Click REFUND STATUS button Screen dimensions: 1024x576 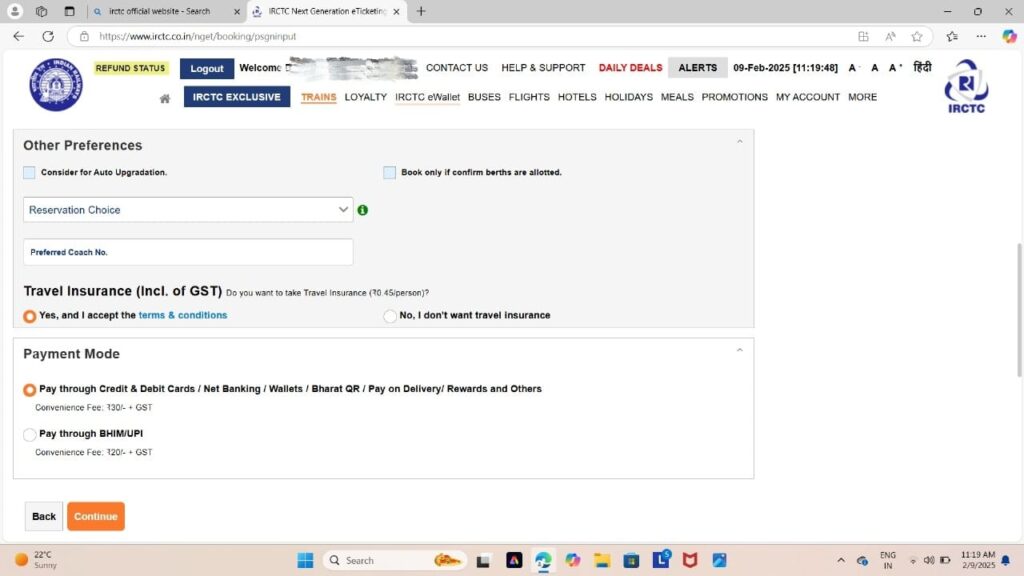click(x=131, y=68)
